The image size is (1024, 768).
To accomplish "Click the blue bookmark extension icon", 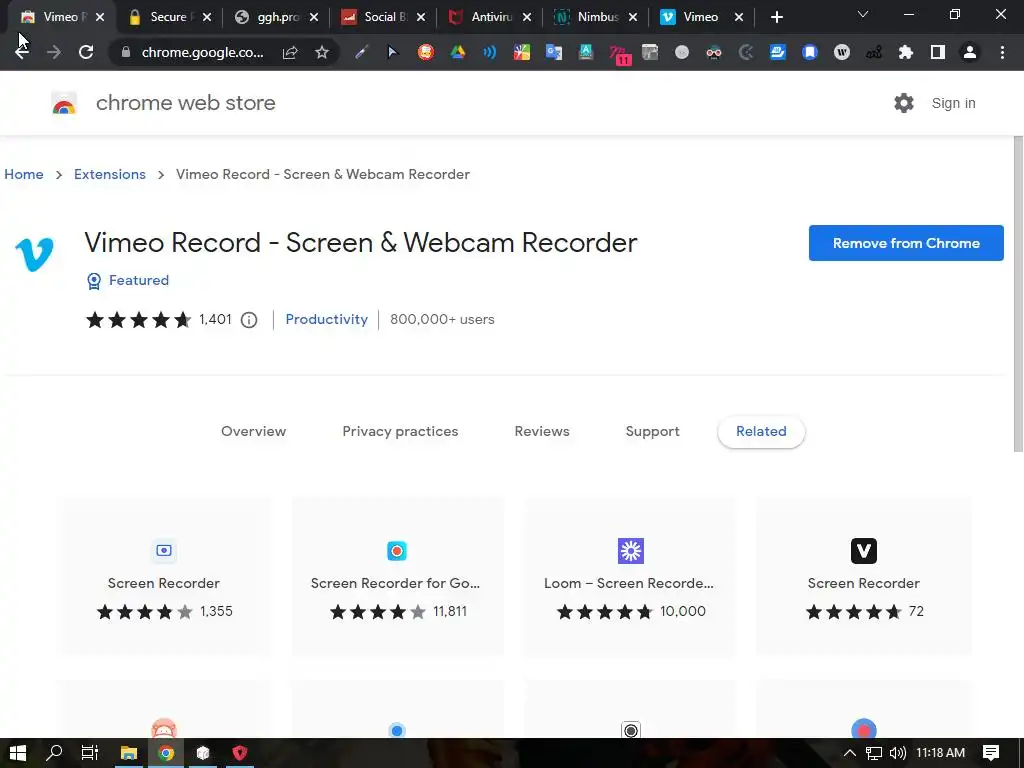I will 810,52.
